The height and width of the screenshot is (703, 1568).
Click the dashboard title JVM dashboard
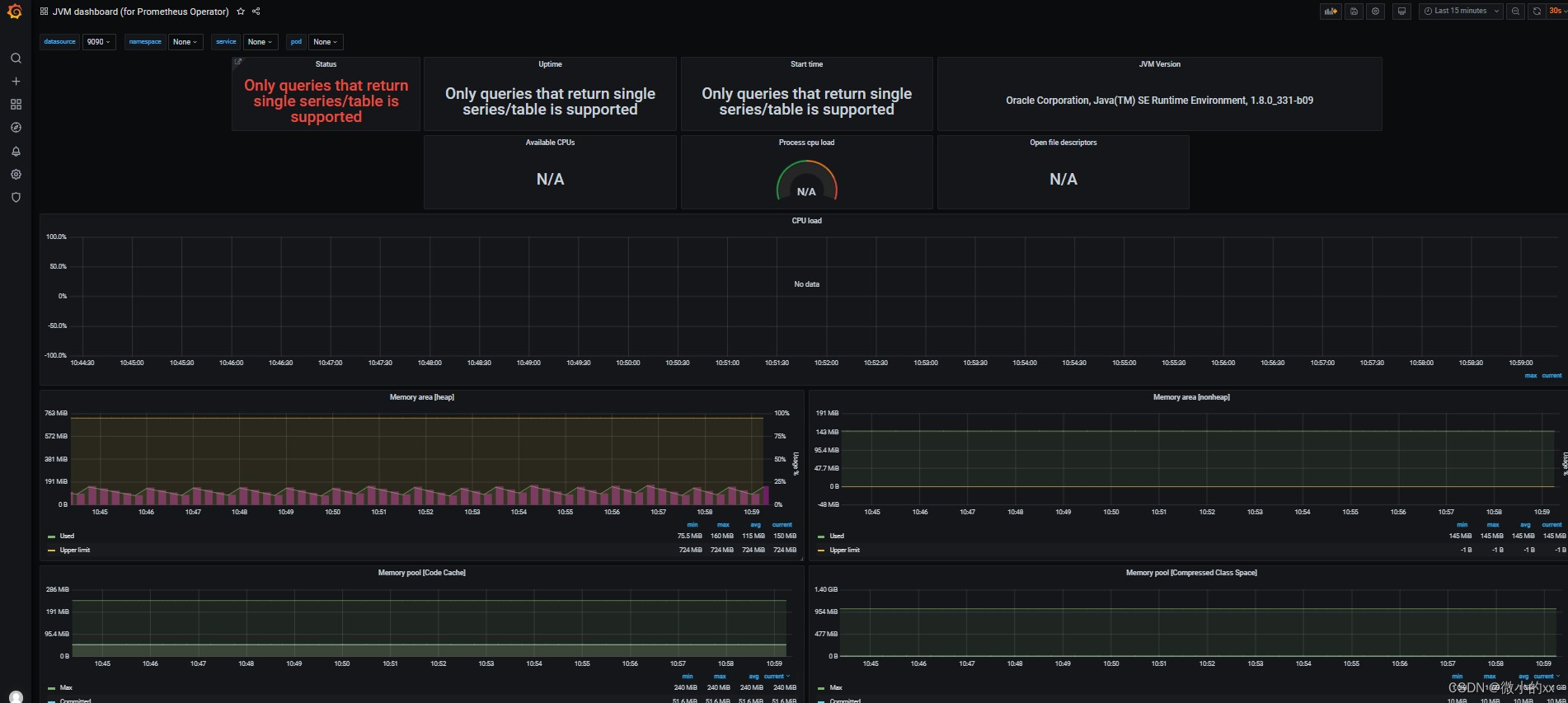[140, 12]
